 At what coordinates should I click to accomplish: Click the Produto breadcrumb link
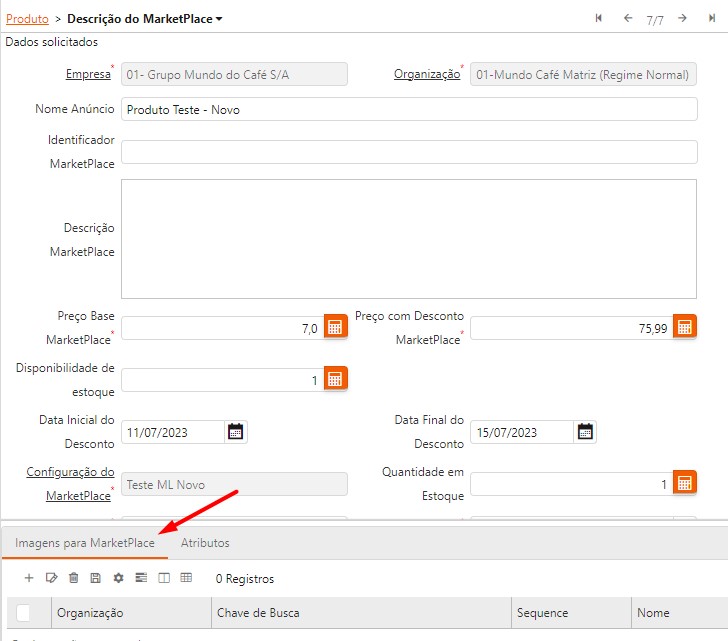coord(27,19)
